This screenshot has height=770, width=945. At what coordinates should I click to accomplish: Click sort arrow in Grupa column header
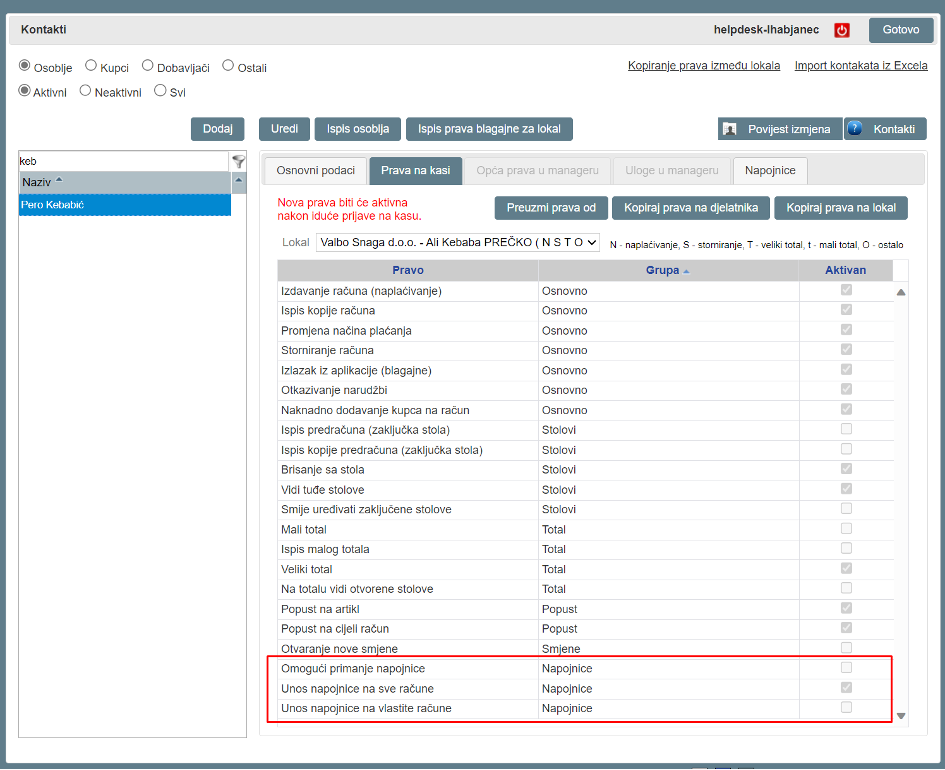point(686,271)
